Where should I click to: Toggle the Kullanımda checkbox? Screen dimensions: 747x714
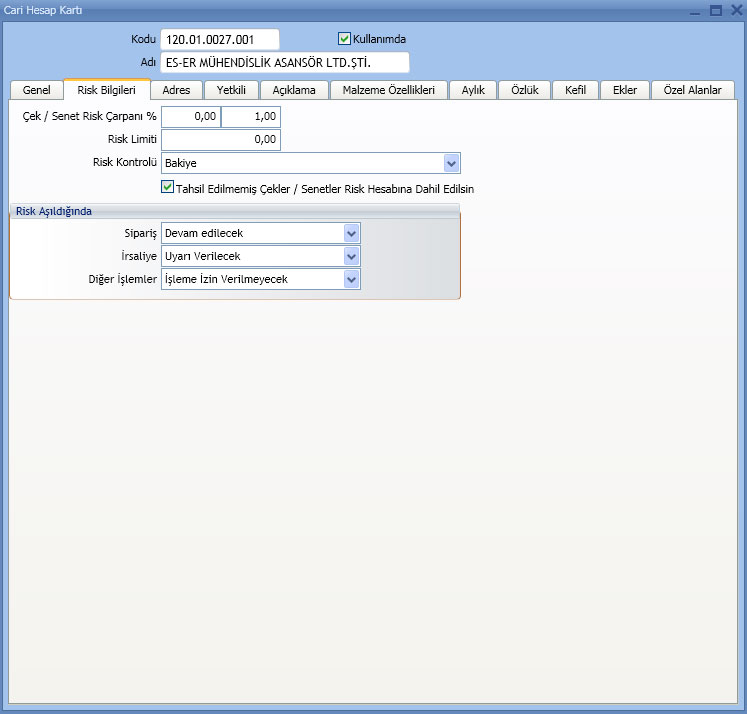tap(345, 39)
